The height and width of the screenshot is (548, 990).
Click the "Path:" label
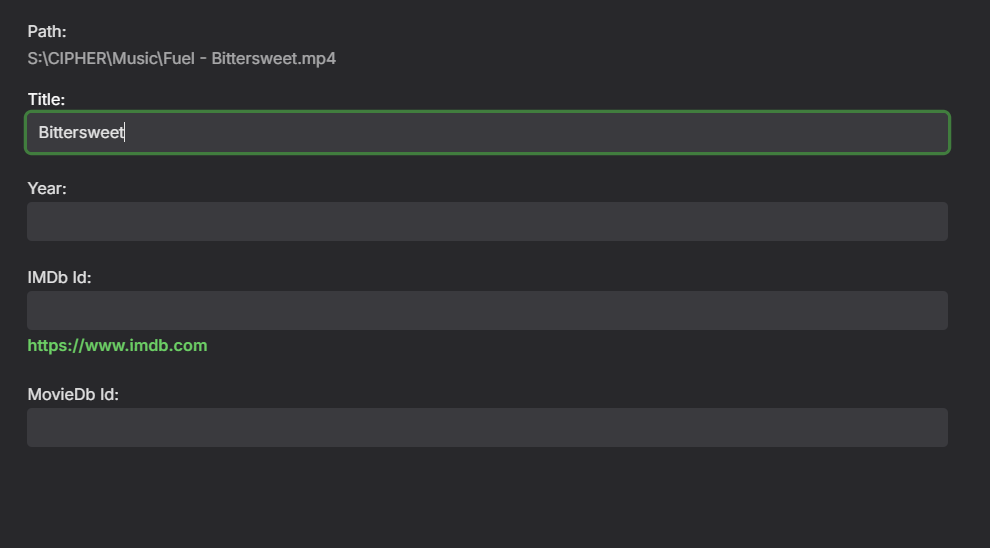(47, 32)
